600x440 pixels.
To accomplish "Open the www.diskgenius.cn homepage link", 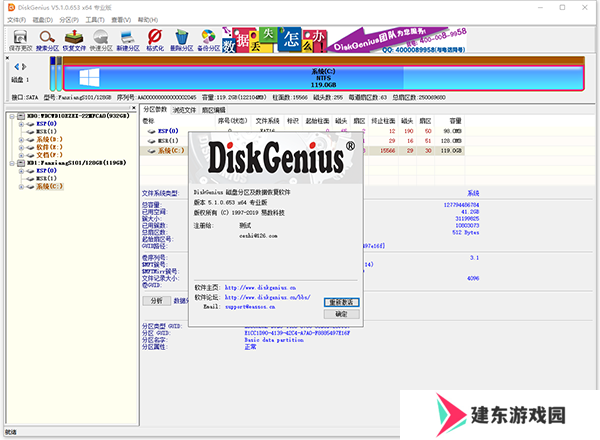I will [x=260, y=287].
